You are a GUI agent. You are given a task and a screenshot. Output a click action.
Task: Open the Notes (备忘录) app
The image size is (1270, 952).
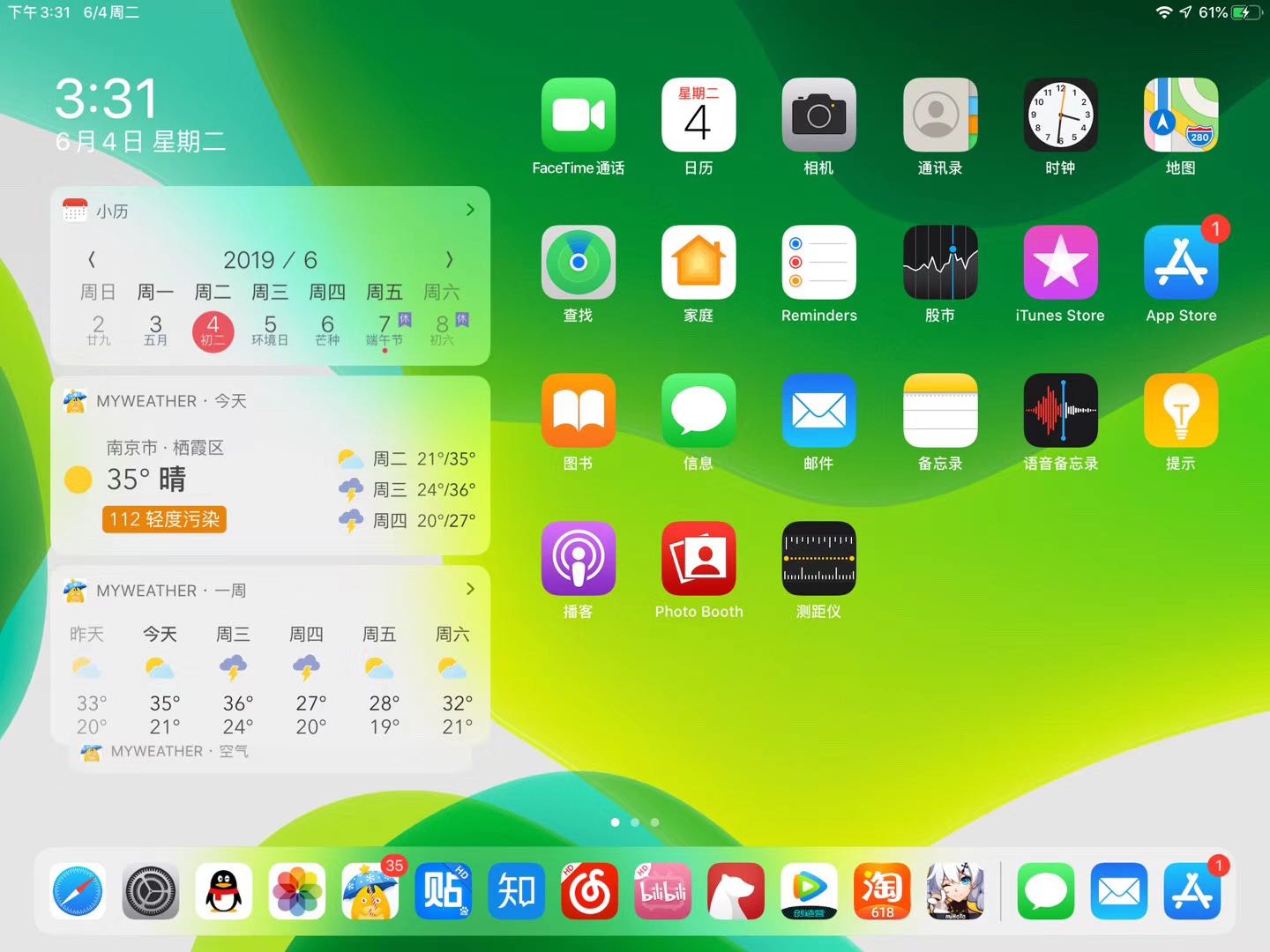click(940, 411)
